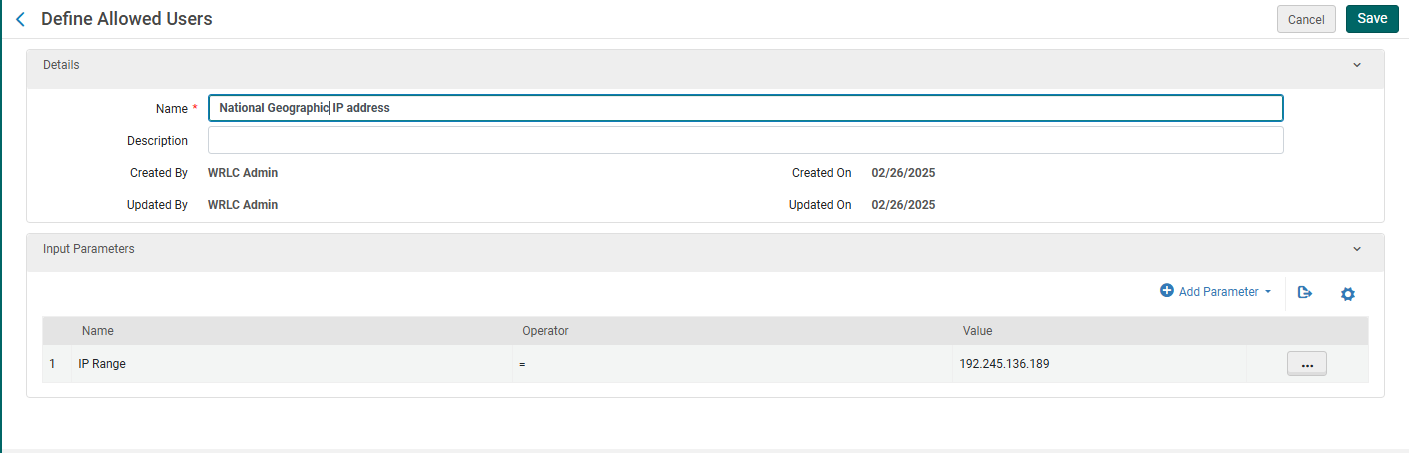The width and height of the screenshot is (1409, 453).
Task: Open the Add Parameter dropdown caret
Action: click(x=1268, y=292)
